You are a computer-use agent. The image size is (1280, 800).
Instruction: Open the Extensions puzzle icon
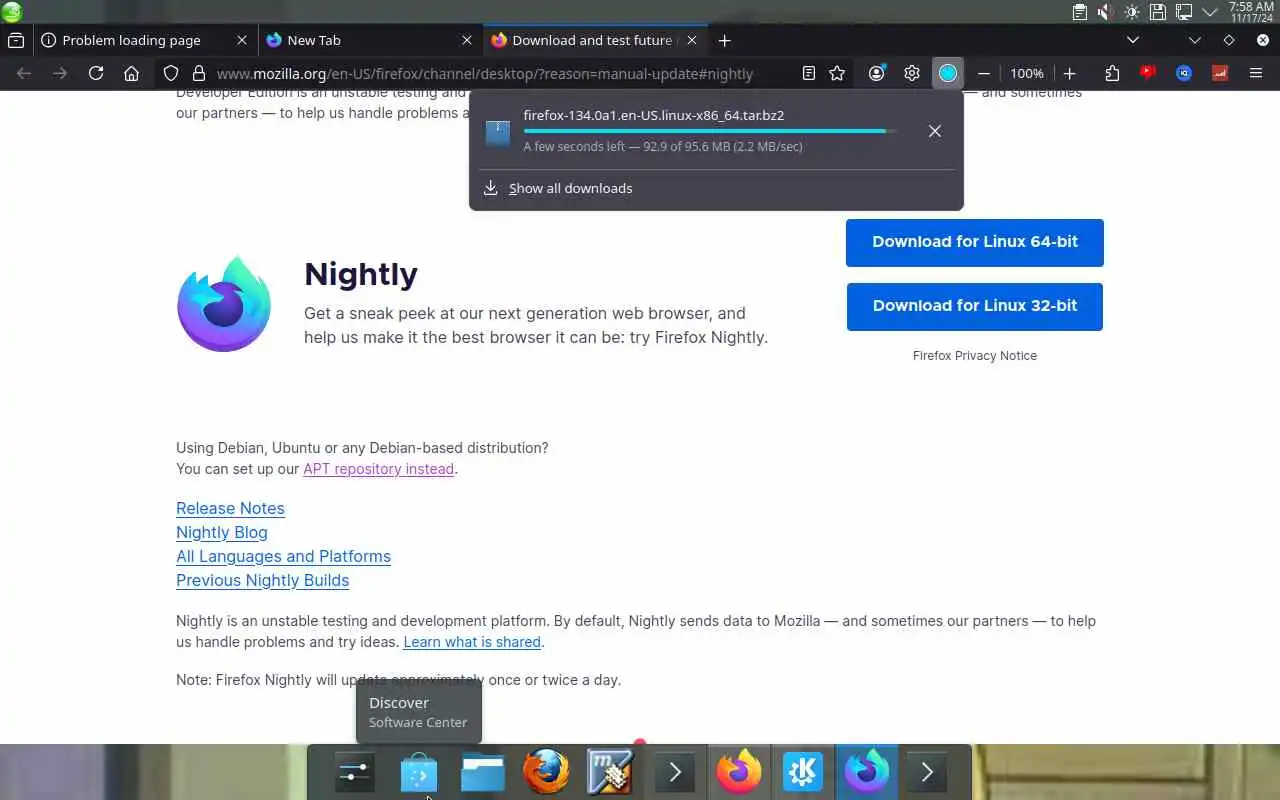coord(1112,73)
